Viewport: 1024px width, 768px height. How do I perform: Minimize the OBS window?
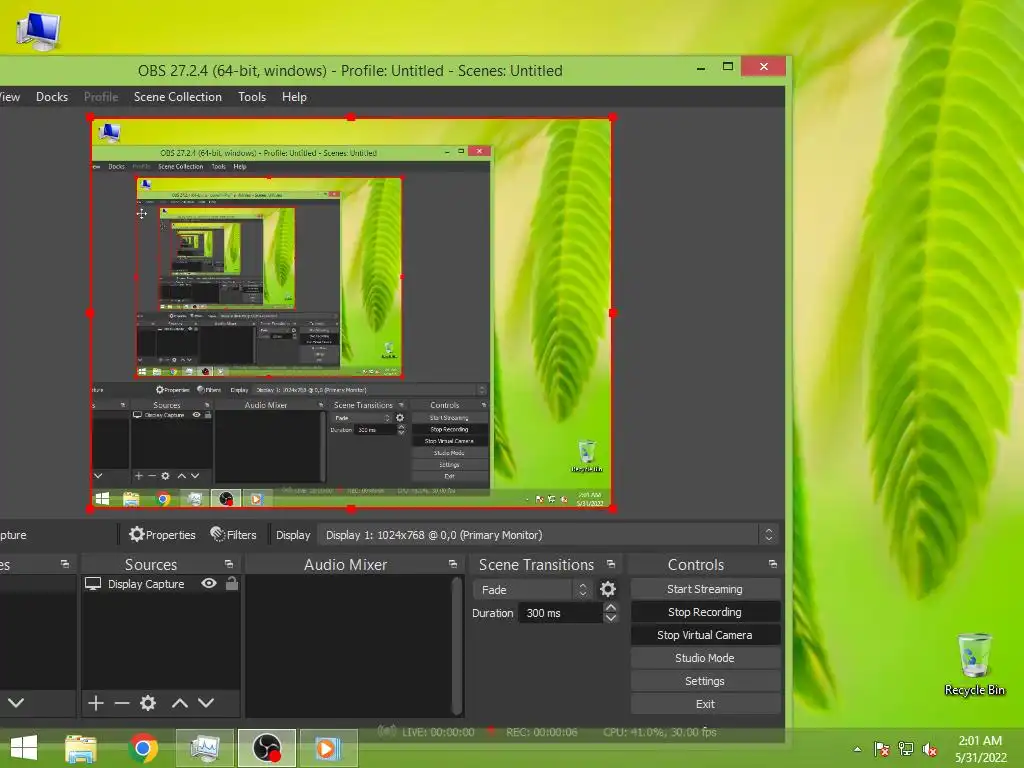[x=701, y=67]
